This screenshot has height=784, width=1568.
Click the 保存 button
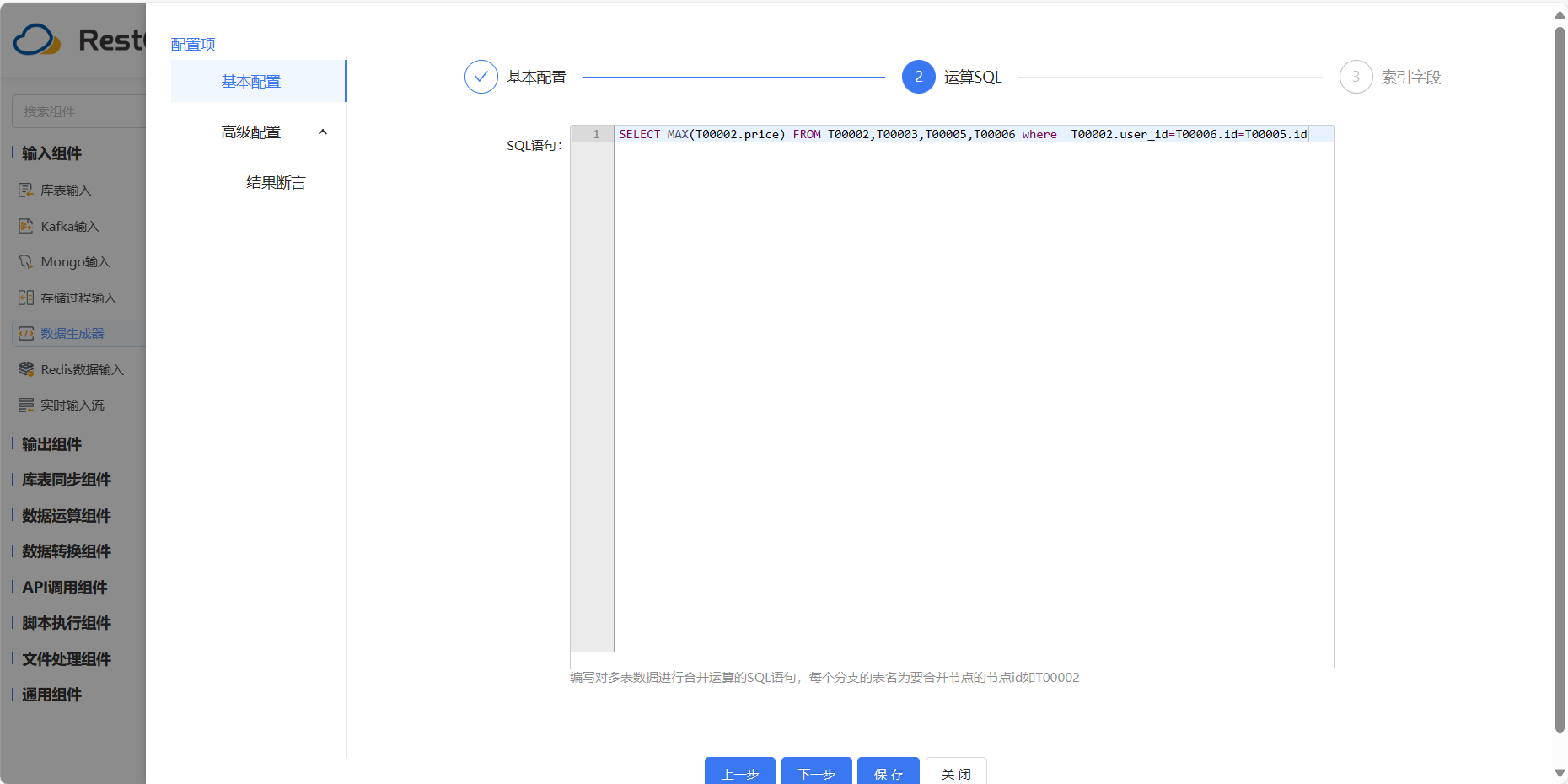pos(889,771)
